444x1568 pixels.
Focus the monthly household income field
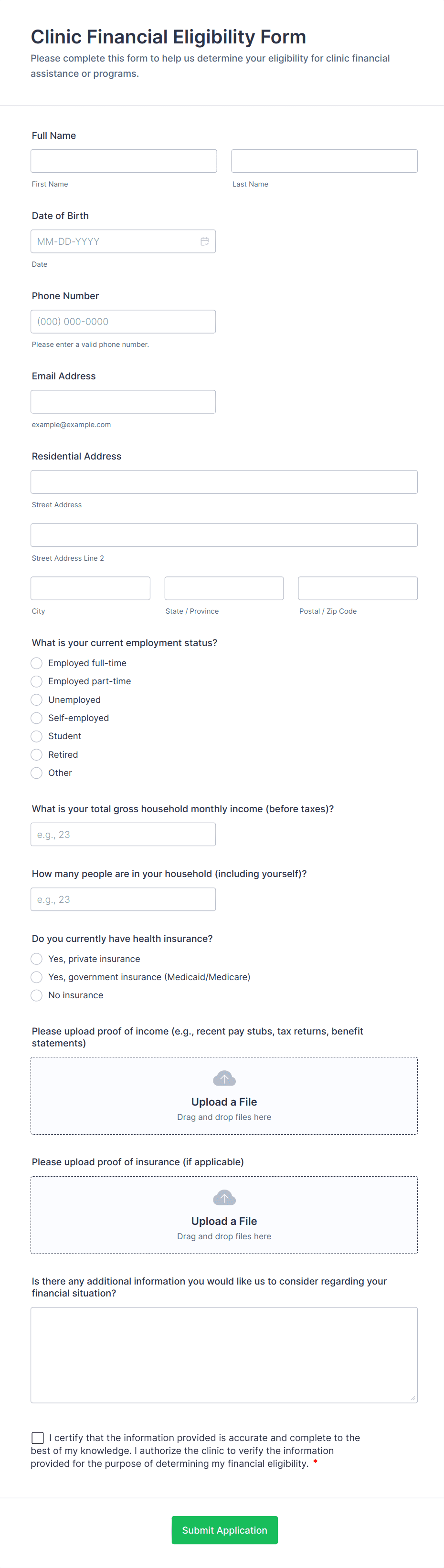tap(123, 835)
